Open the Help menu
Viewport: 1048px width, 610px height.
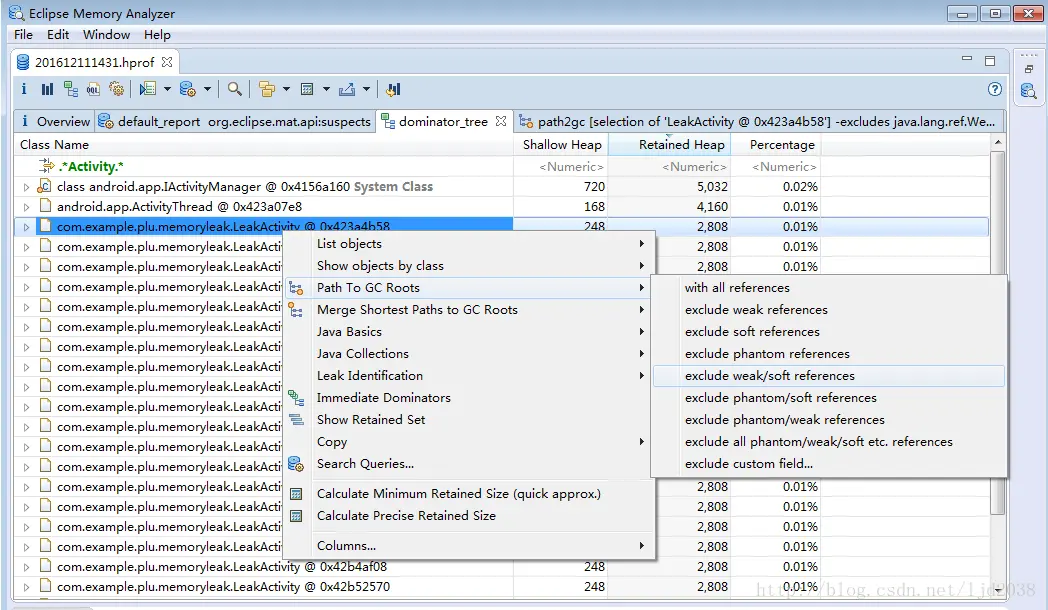pyautogui.click(x=157, y=35)
